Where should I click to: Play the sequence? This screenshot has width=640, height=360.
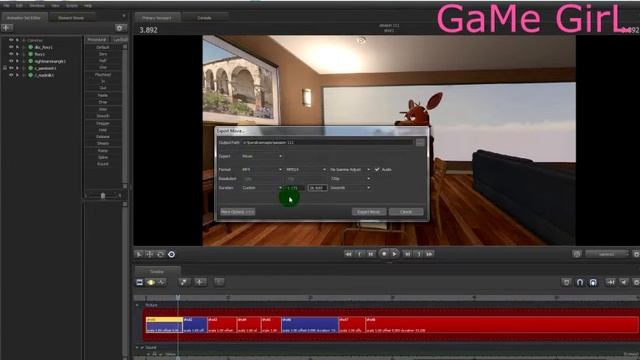coord(394,254)
